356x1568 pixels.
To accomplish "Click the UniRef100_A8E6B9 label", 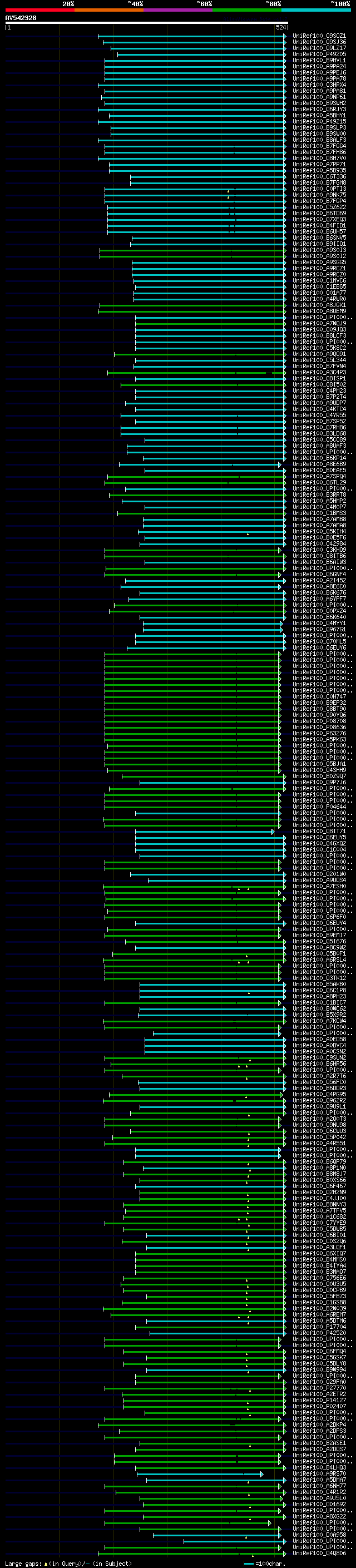I will click(x=319, y=464).
